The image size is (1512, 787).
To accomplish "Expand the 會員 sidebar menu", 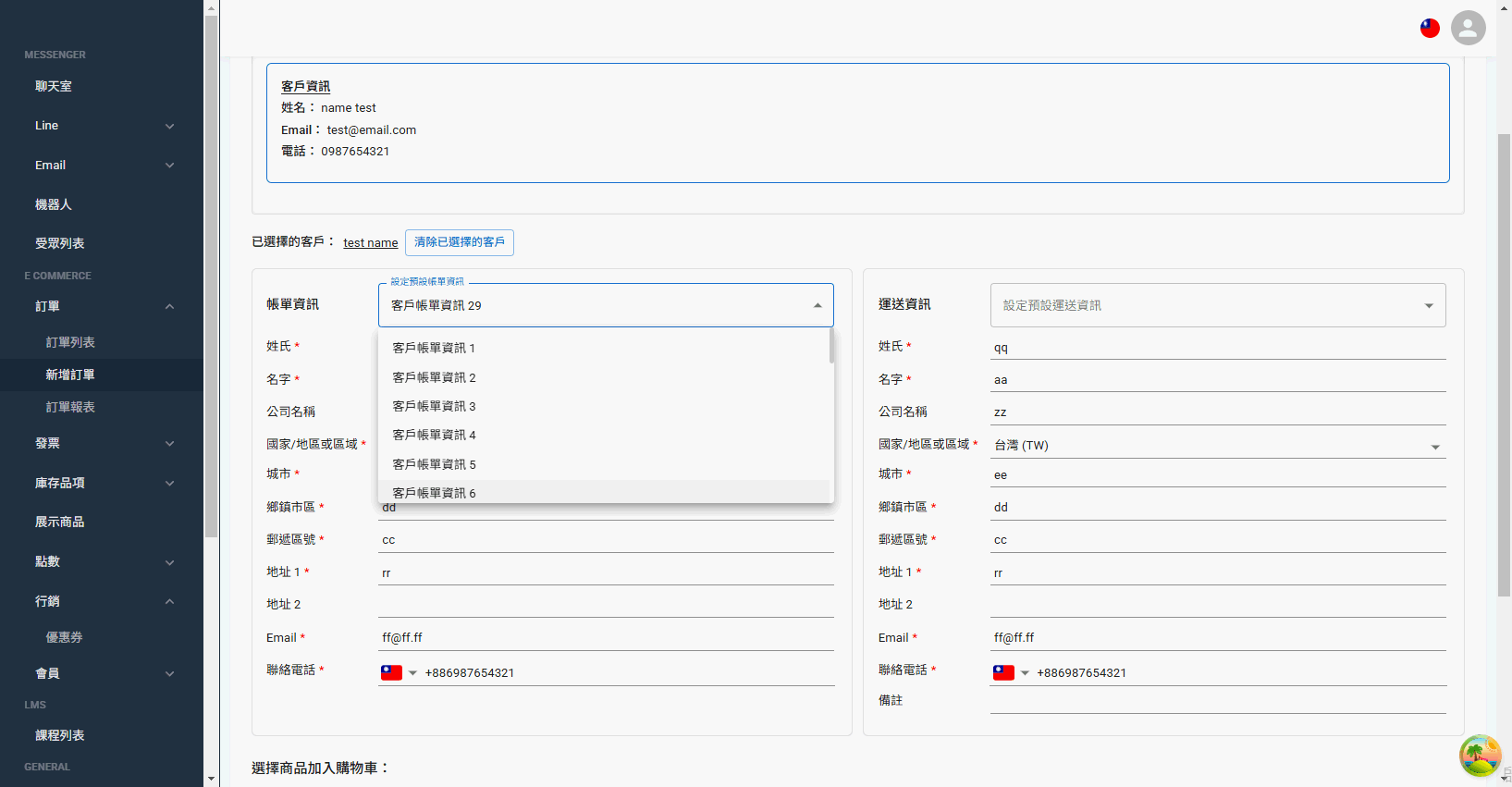I will (x=102, y=673).
